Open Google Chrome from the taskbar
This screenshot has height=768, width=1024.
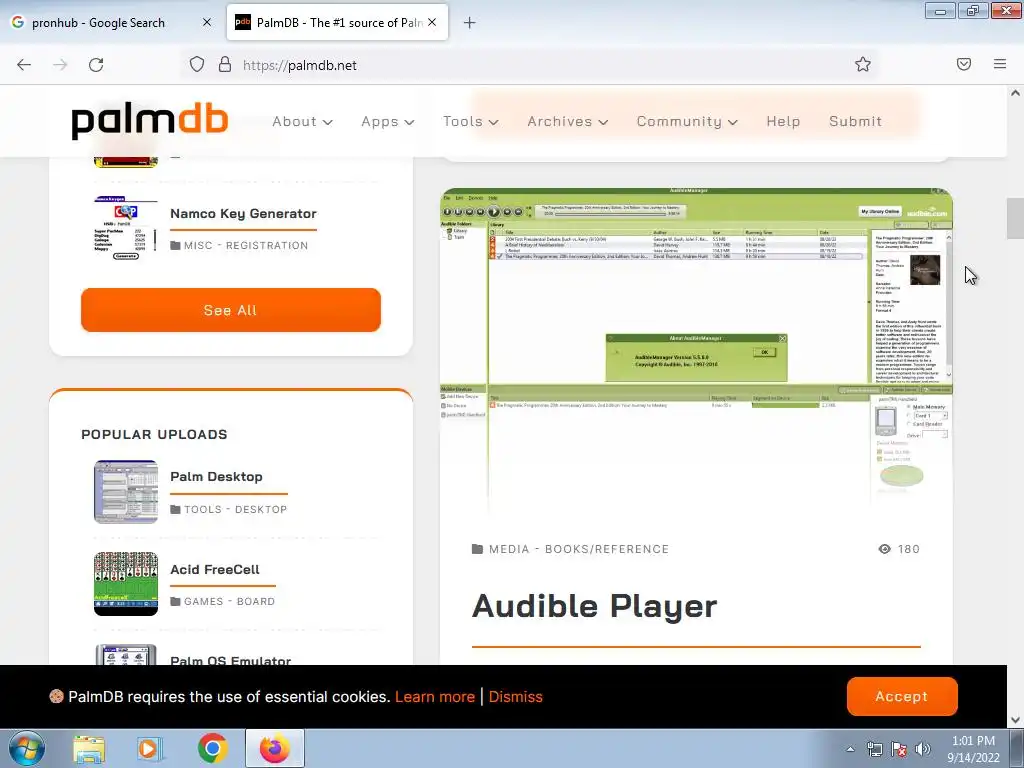coord(212,748)
